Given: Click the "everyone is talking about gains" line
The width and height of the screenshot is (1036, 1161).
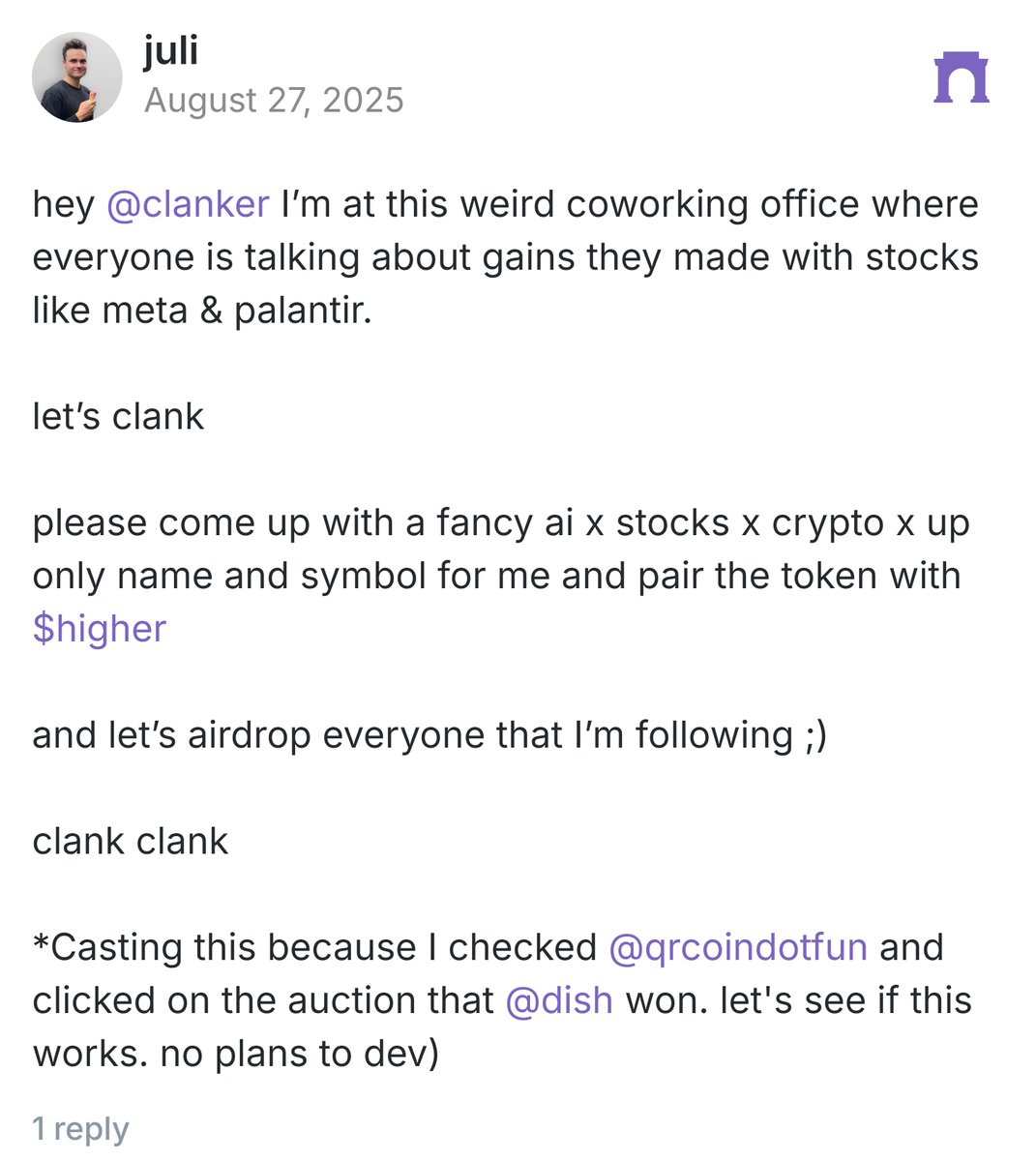Looking at the screenshot, I should (x=506, y=257).
